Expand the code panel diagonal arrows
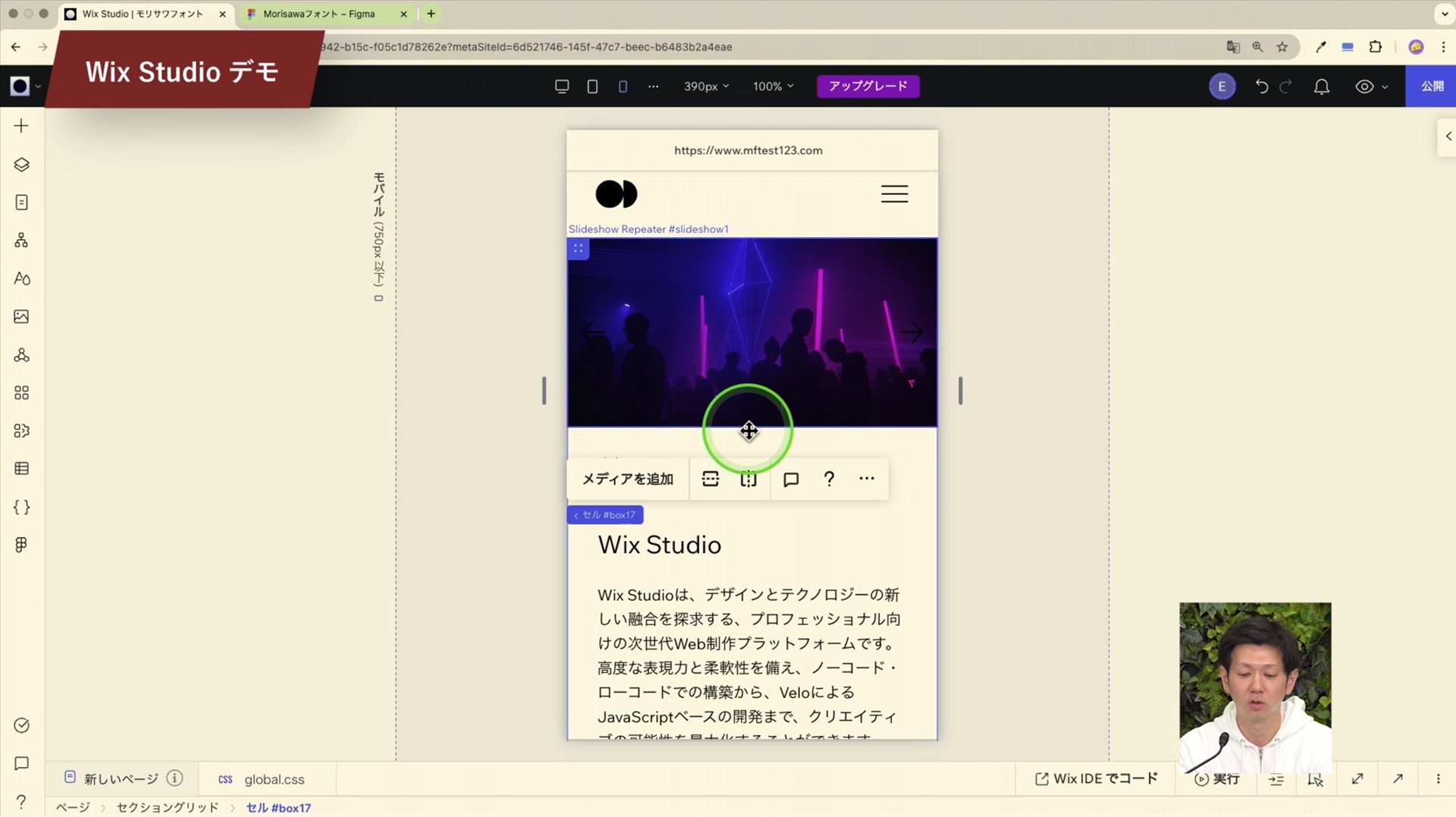This screenshot has height=817, width=1456. [1357, 779]
